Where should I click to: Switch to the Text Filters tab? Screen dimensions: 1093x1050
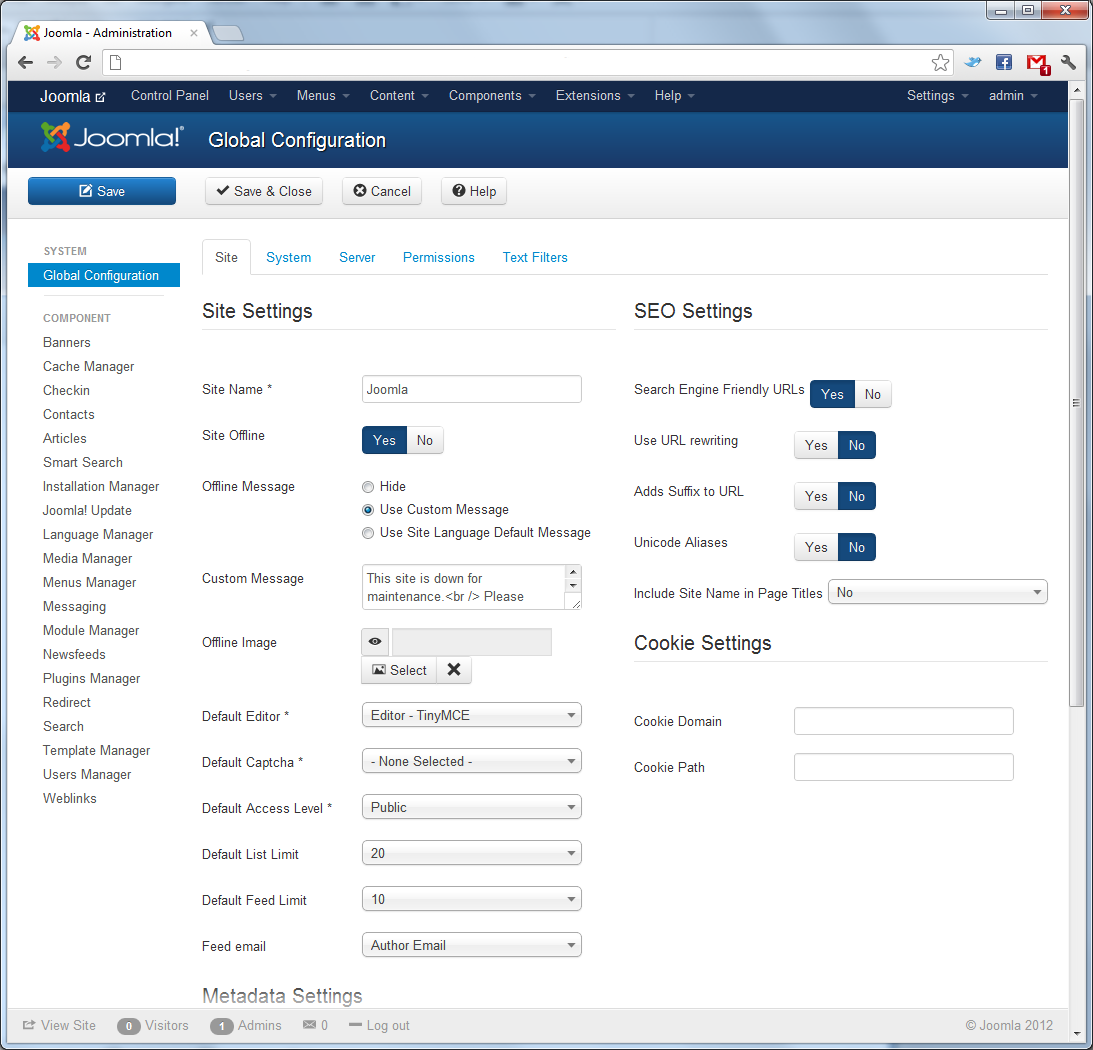click(x=535, y=257)
